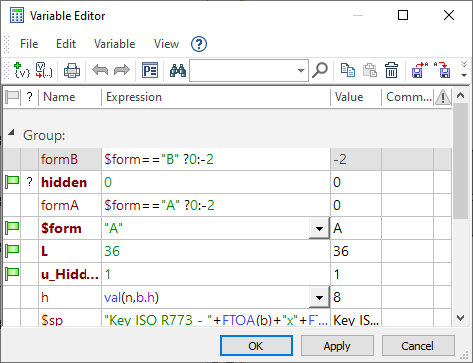473x363 pixels.
Task: Select the L variable name
Action: [x=44, y=251]
